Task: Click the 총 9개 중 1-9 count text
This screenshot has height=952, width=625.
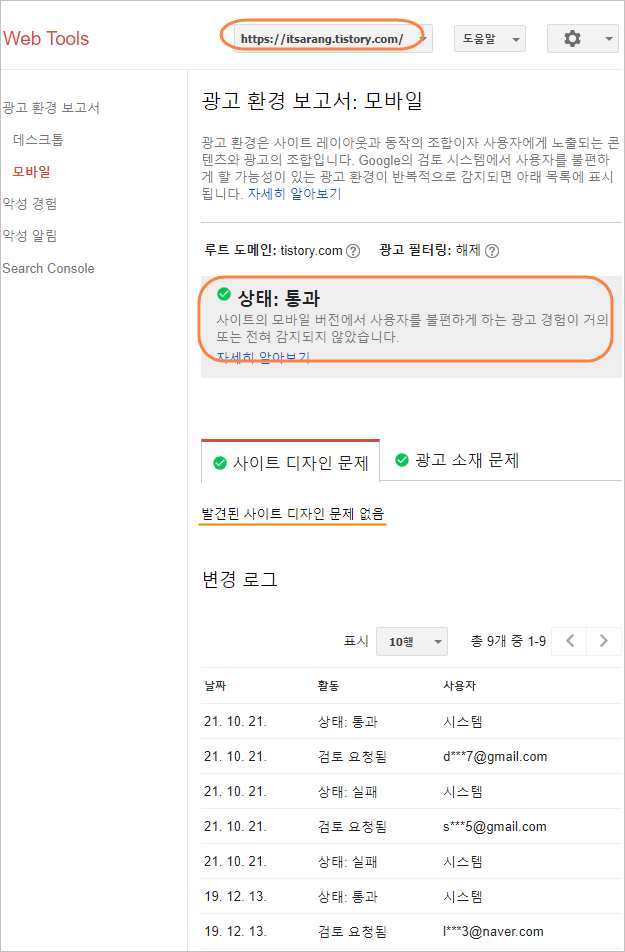Action: pyautogui.click(x=508, y=641)
